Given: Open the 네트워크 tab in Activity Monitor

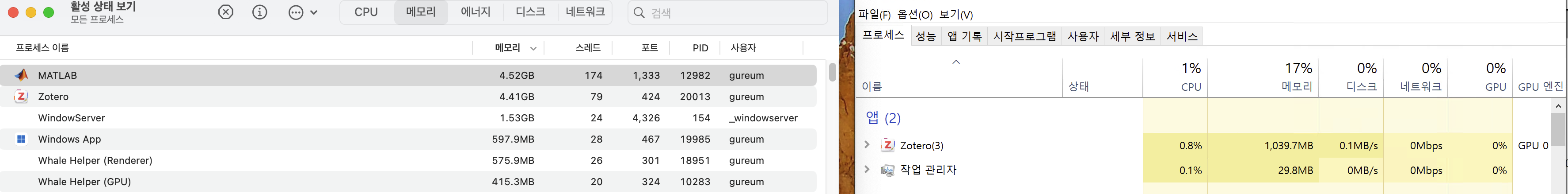Looking at the screenshot, I should (x=585, y=12).
